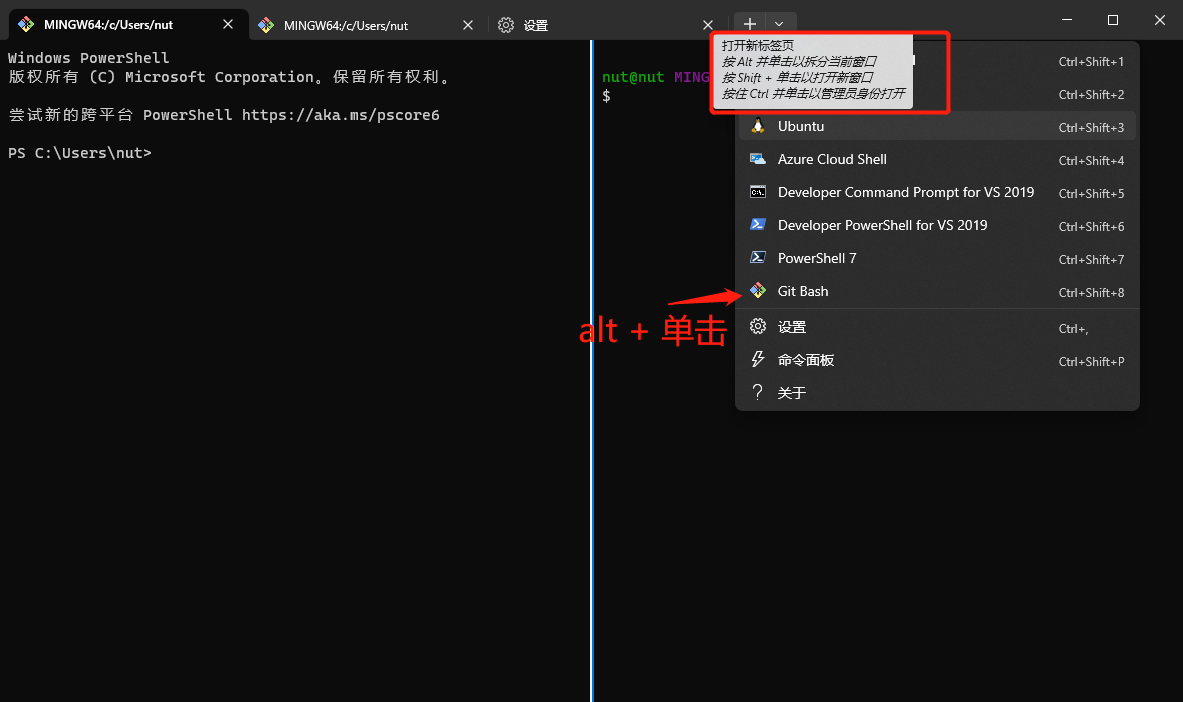Close the second MINGW64 tab
Screen dimensions: 1183x702
(468, 25)
